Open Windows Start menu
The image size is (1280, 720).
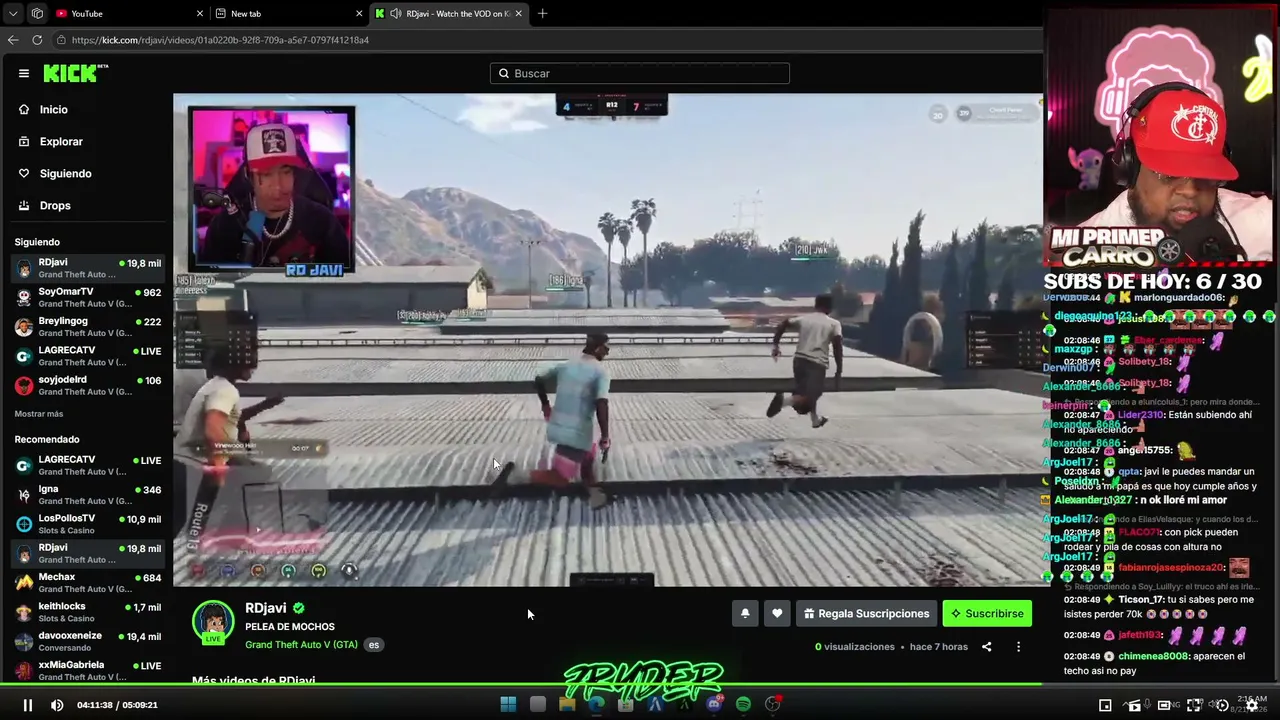point(508,704)
